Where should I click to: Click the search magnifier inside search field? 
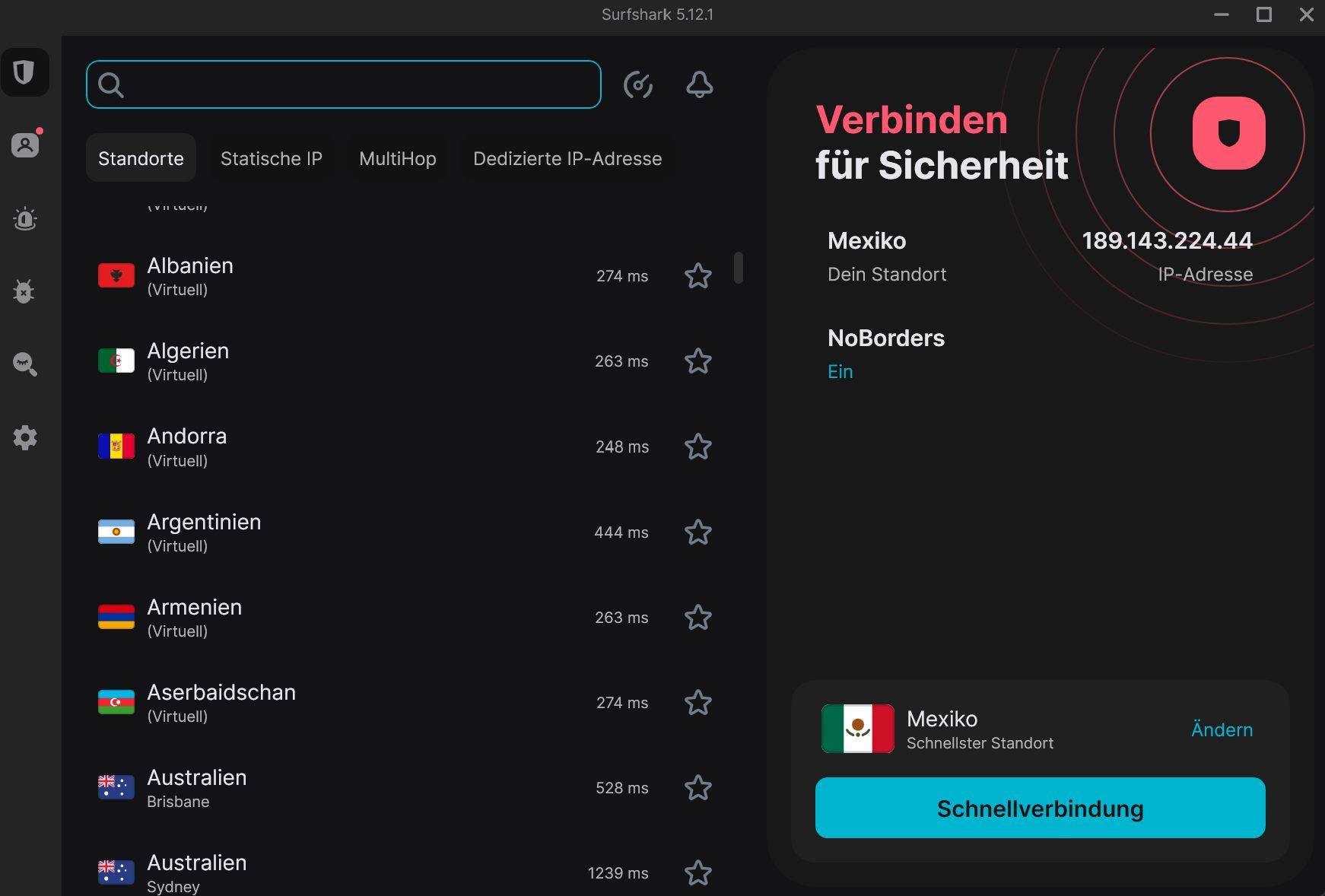point(111,84)
